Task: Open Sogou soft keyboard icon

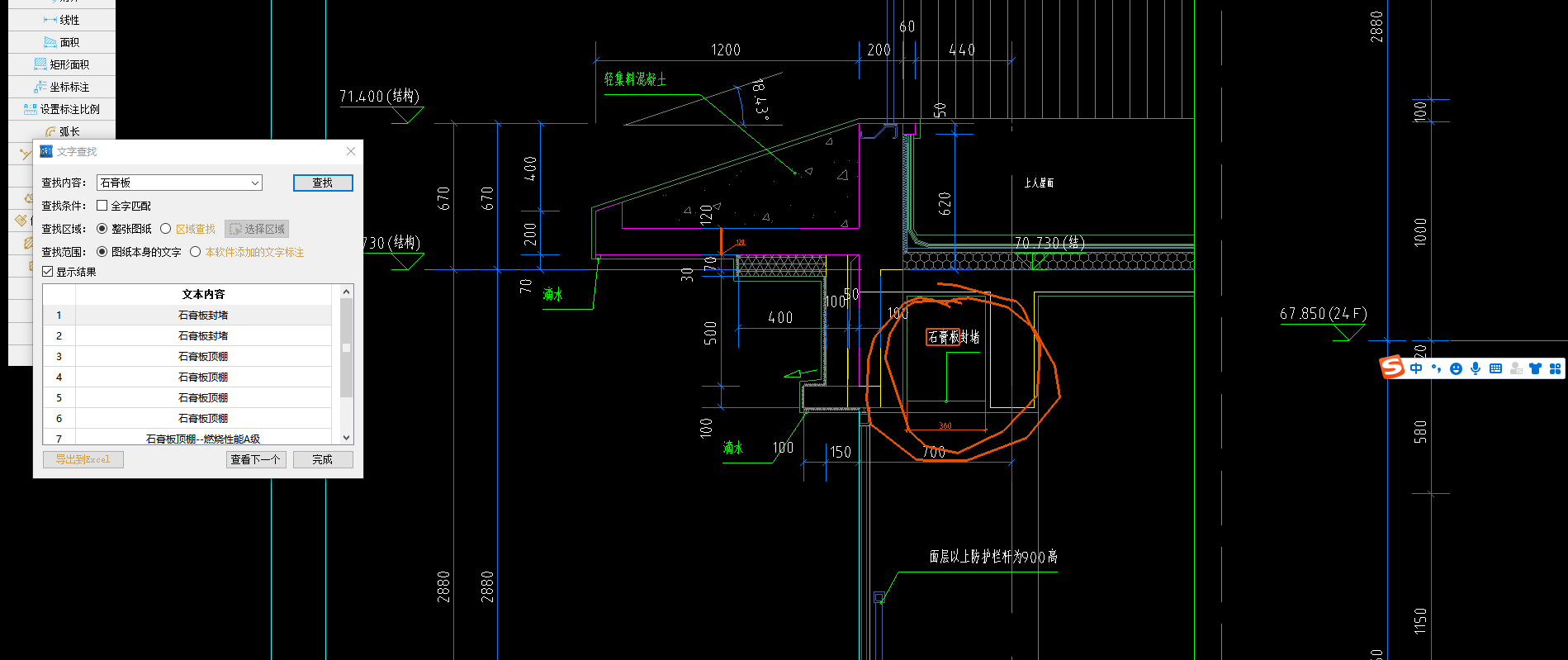Action: coord(1495,368)
